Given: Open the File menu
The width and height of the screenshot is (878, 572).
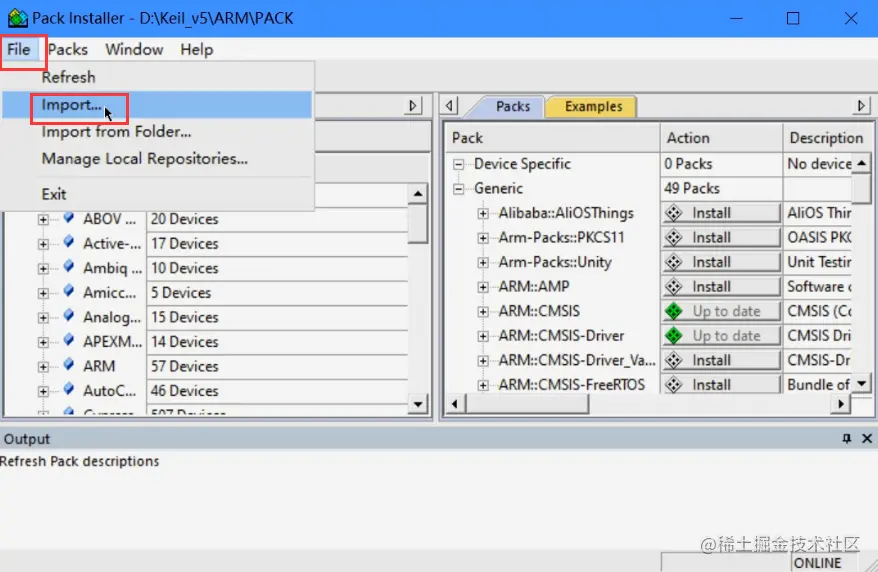Looking at the screenshot, I should (x=19, y=49).
